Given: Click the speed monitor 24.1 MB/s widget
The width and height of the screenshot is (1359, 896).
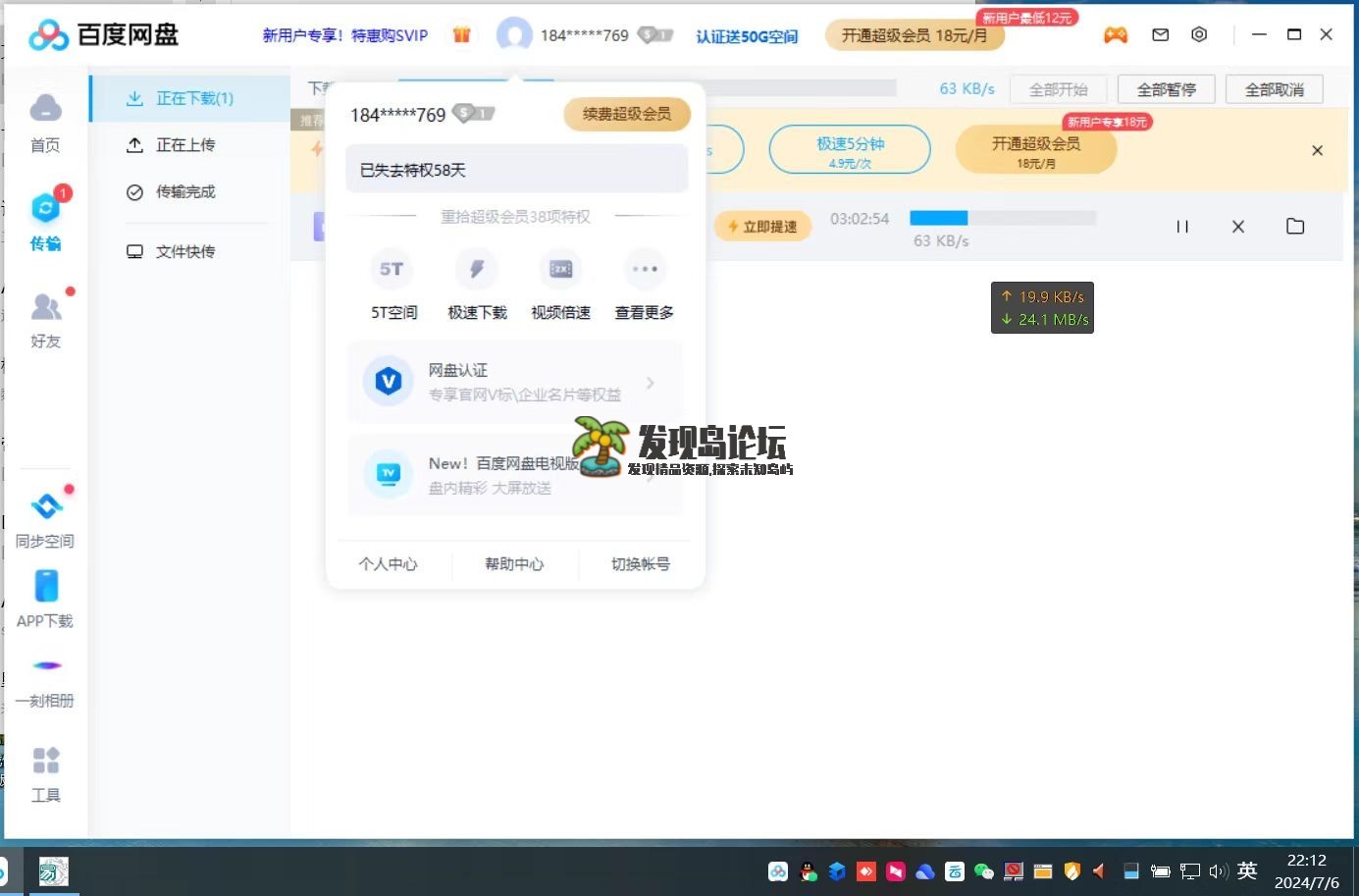Looking at the screenshot, I should (1042, 308).
